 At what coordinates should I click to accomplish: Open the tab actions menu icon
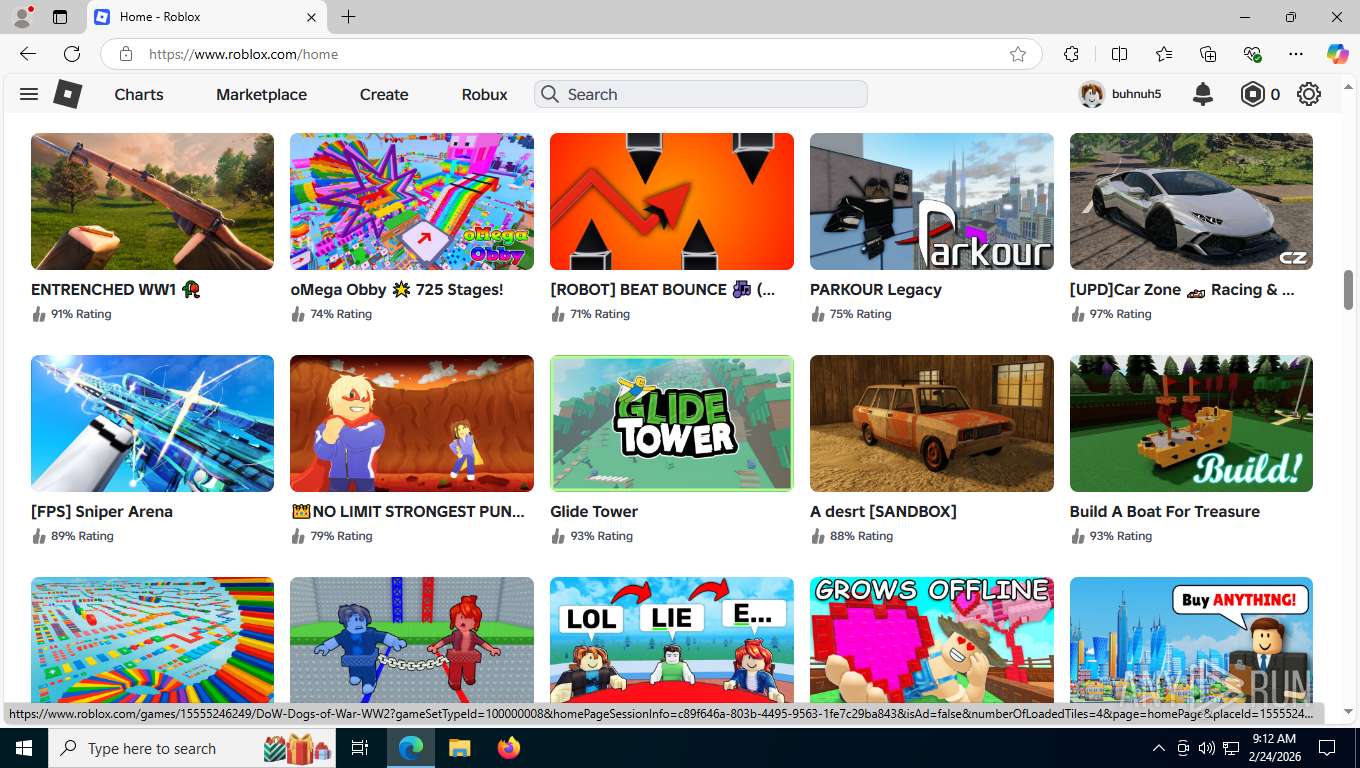[60, 17]
